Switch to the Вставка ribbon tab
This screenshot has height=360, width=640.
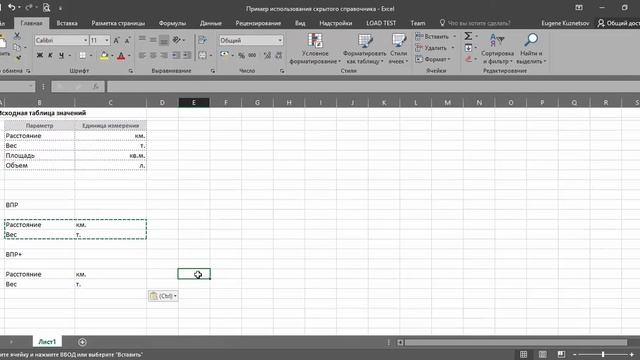coord(67,23)
